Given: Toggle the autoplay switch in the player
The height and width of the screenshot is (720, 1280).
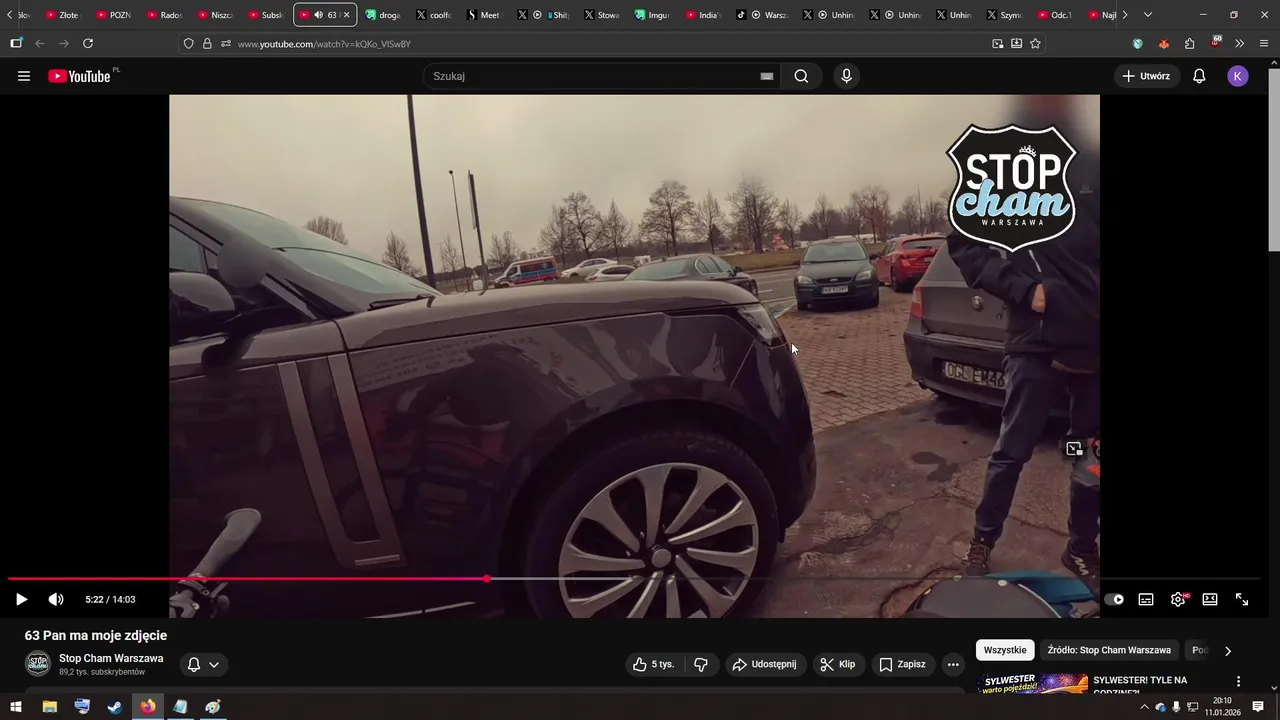Looking at the screenshot, I should click(1114, 599).
